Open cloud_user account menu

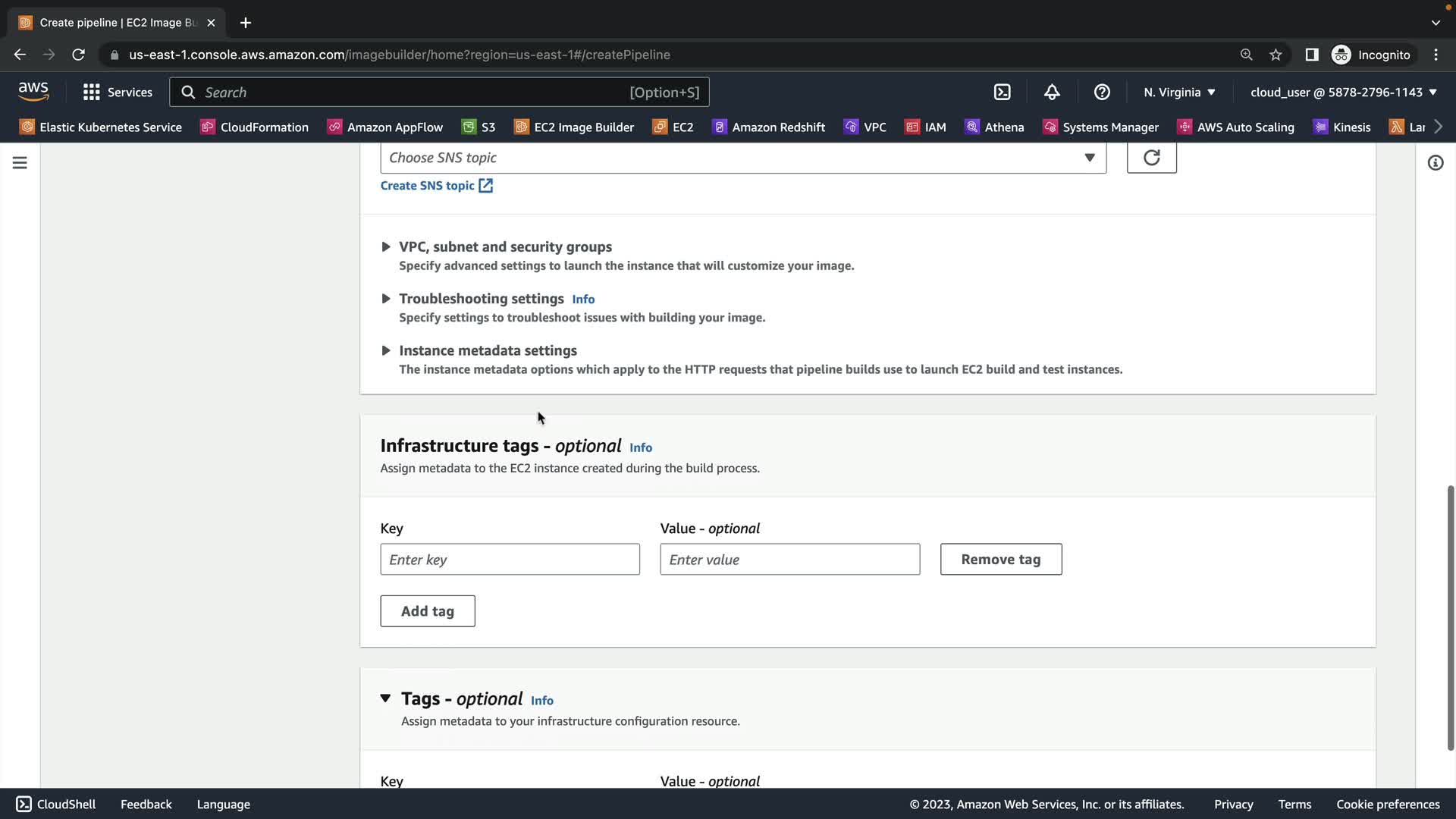tap(1343, 93)
